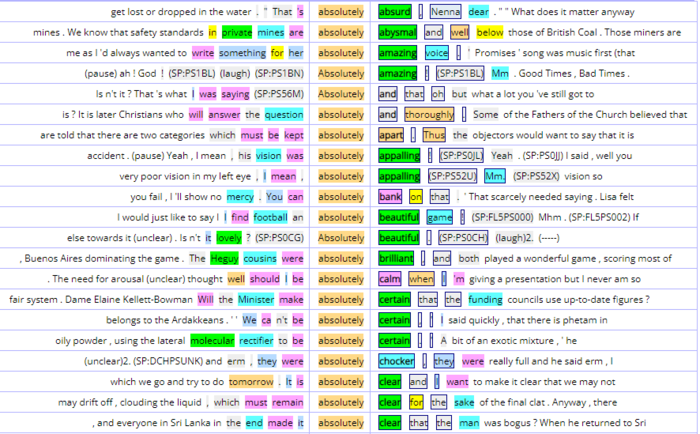Click the boxed word "oh"

438,94
